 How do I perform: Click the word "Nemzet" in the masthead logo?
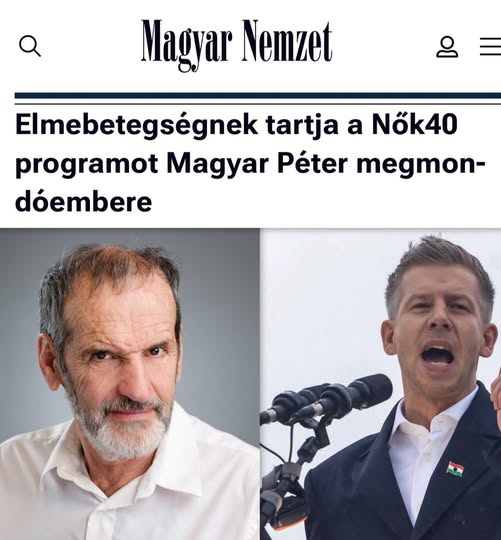(x=286, y=42)
